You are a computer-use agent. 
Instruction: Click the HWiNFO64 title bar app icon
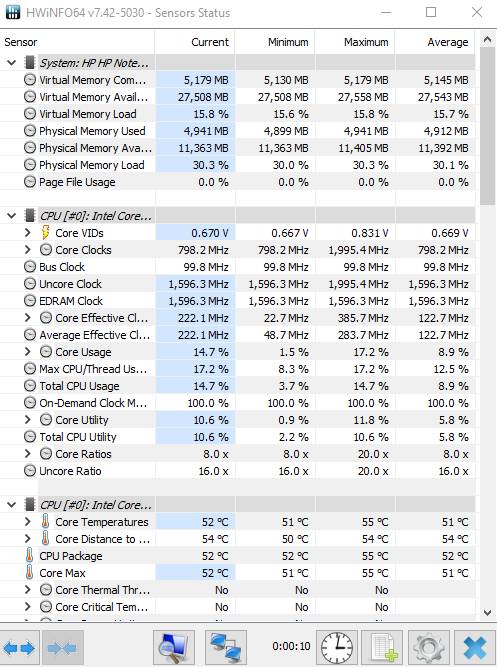(x=13, y=12)
